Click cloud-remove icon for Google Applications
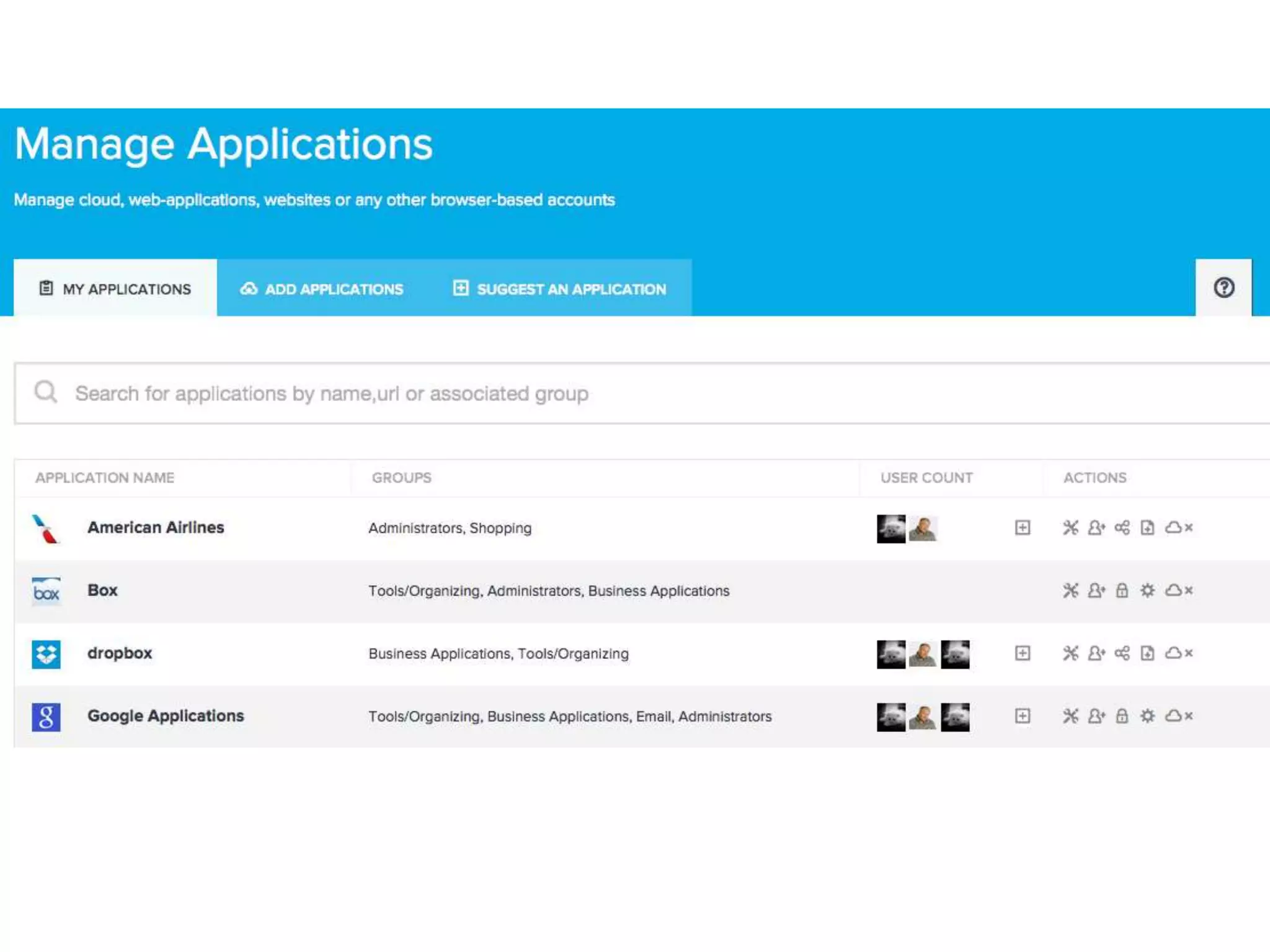 [1178, 716]
